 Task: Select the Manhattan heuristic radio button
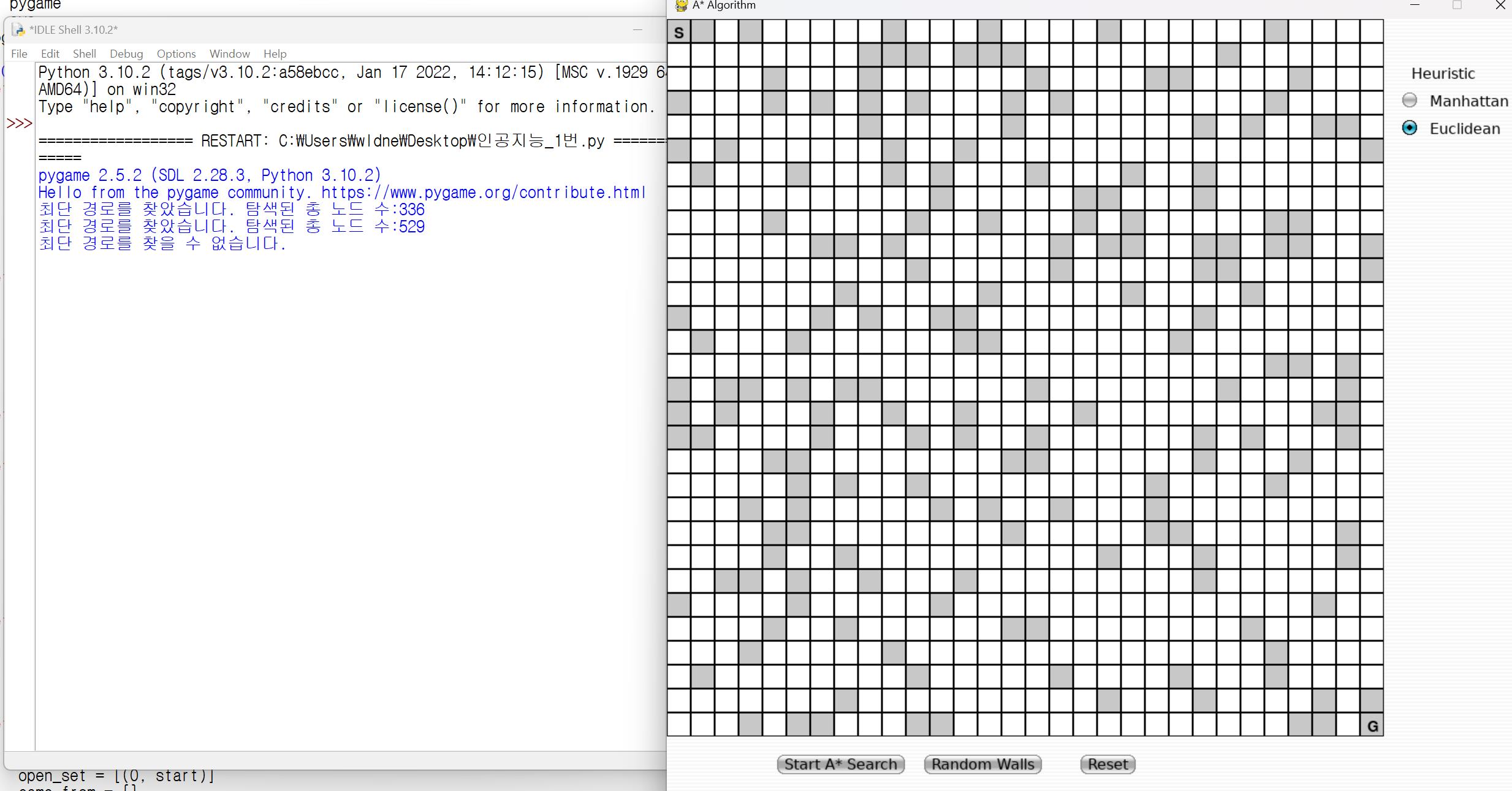click(x=1410, y=101)
